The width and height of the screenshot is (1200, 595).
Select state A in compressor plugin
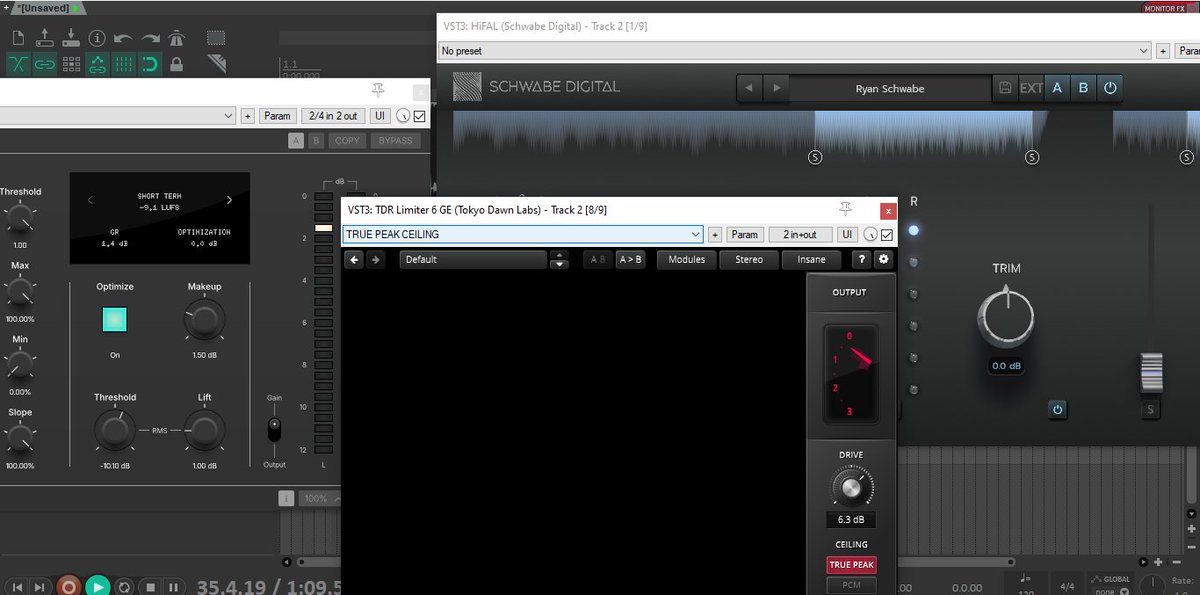point(296,141)
